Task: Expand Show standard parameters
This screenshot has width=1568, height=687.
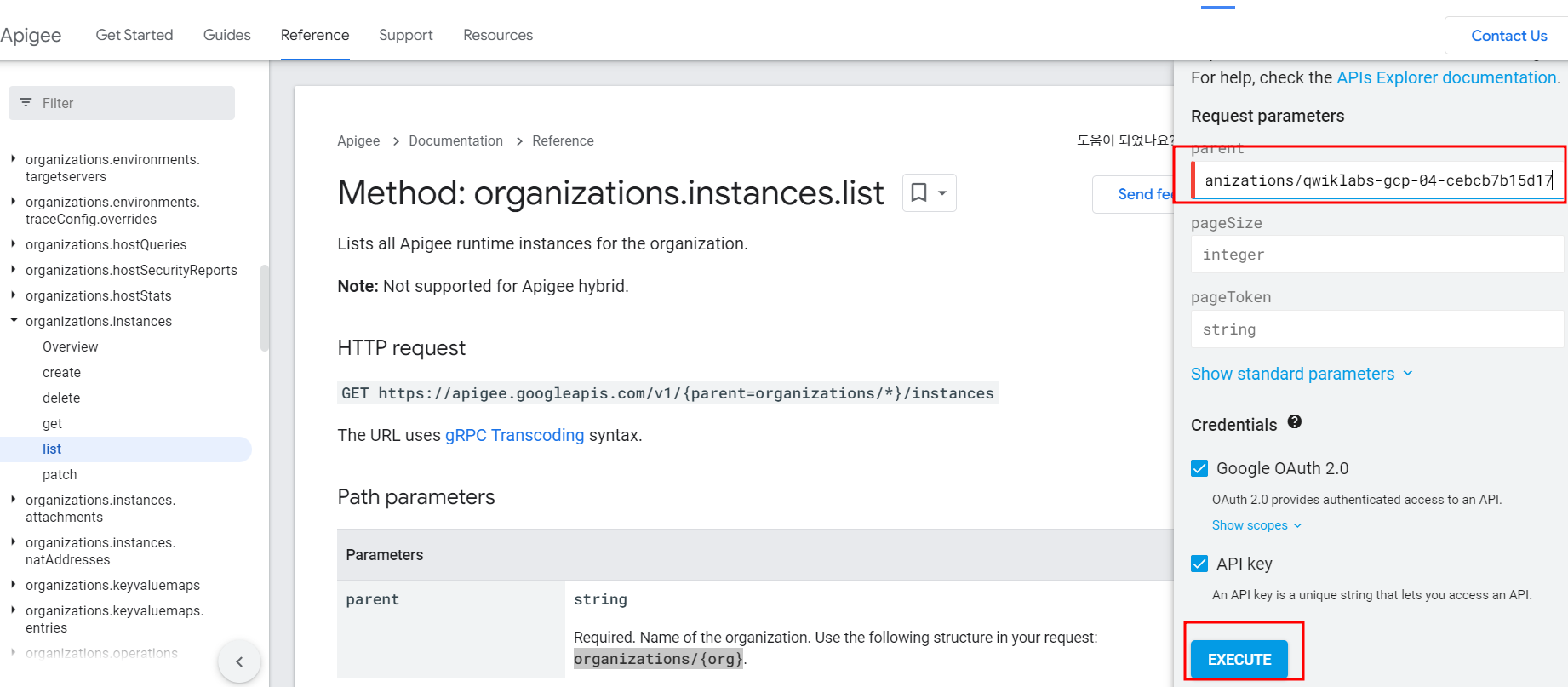Action: pyautogui.click(x=1302, y=374)
